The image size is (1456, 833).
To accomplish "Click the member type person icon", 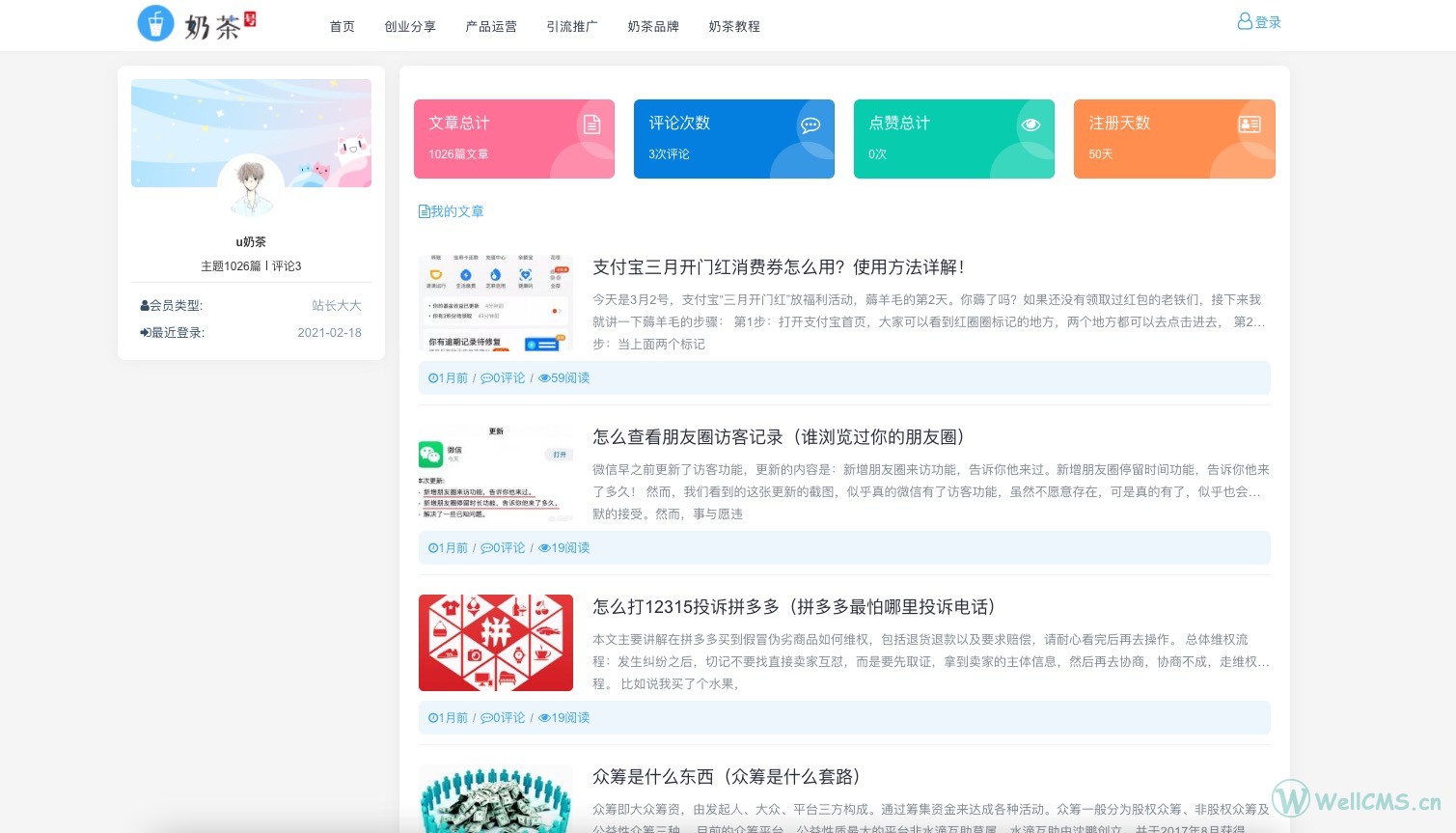I will [x=145, y=306].
